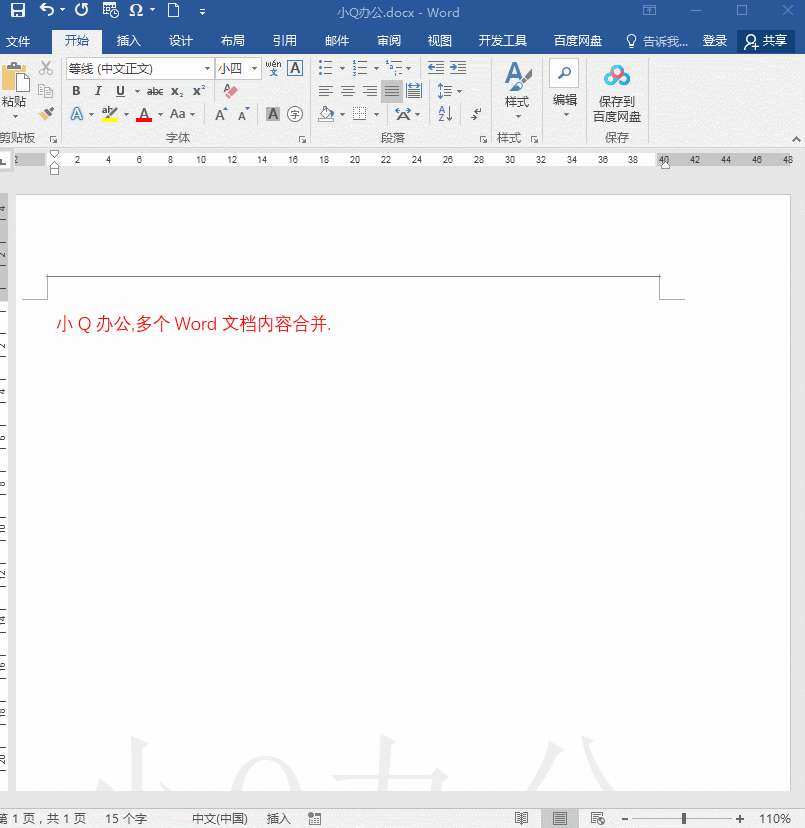Apply character border to text
This screenshot has height=828, width=805.
tap(293, 68)
